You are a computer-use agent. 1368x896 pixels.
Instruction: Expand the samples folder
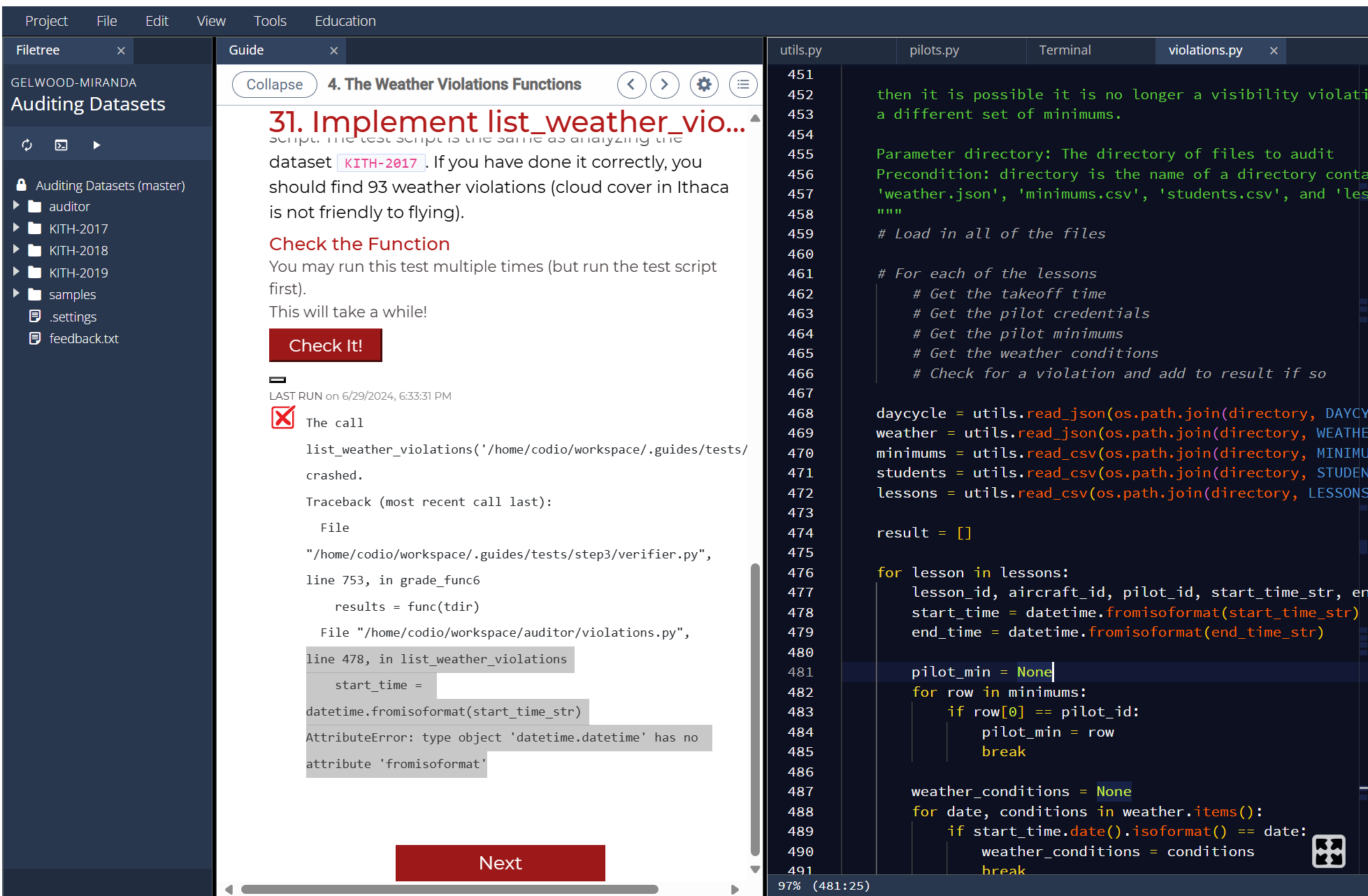[16, 294]
